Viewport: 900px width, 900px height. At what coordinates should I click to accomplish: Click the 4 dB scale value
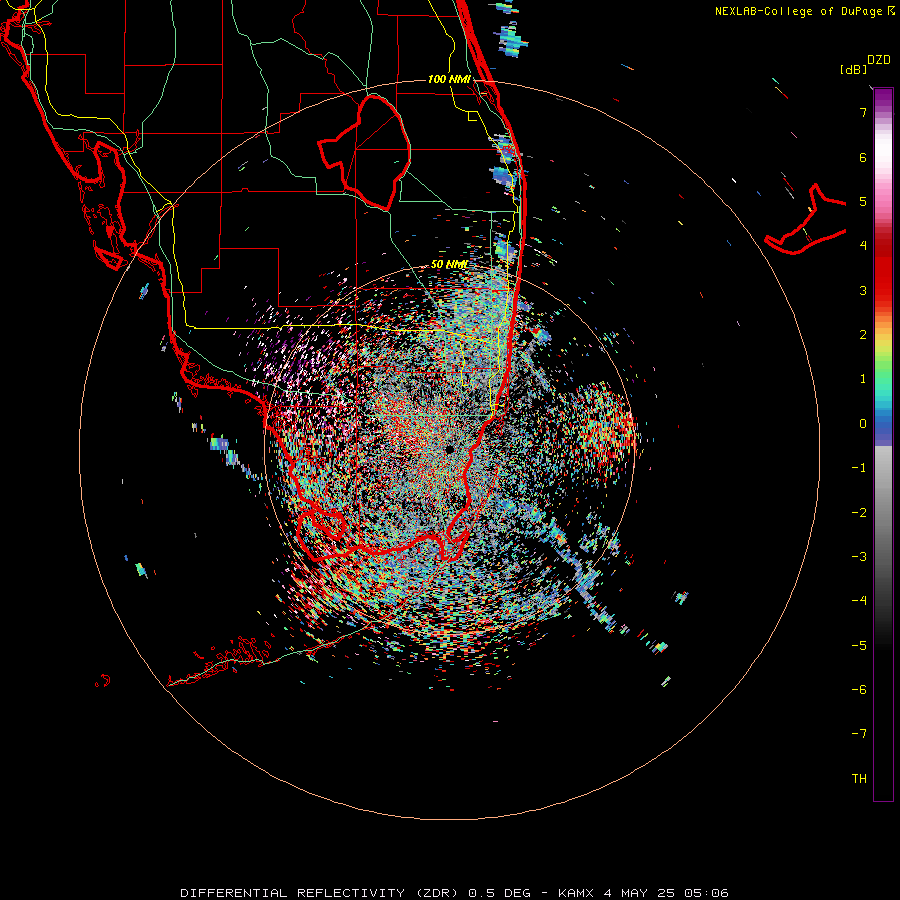pyautogui.click(x=863, y=246)
